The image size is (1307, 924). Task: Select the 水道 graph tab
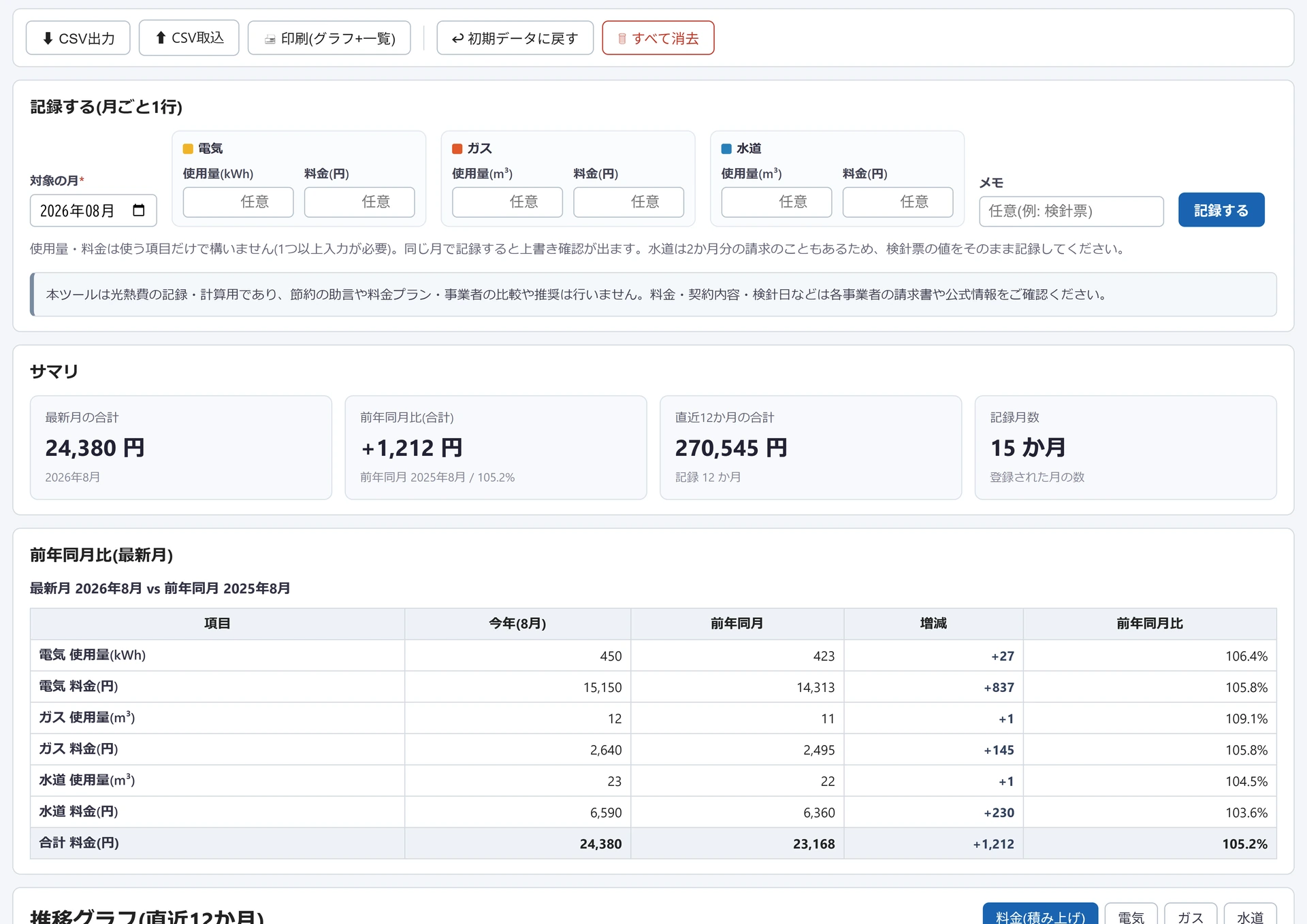pos(1250,914)
